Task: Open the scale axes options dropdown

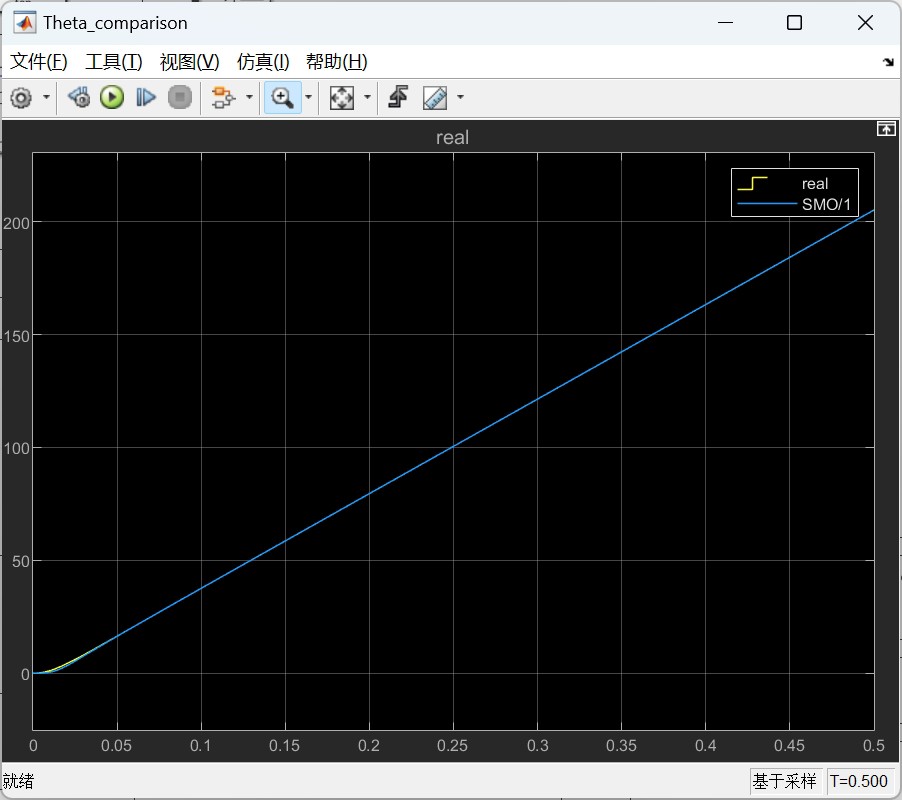Action: [x=368, y=97]
